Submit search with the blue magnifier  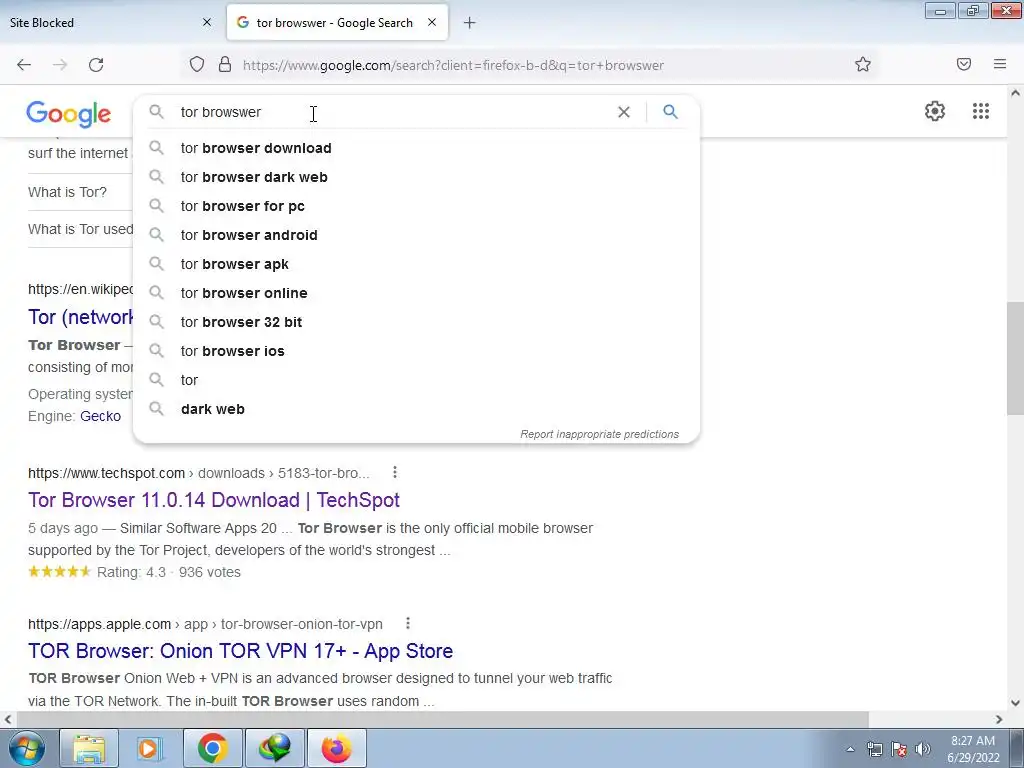[670, 112]
